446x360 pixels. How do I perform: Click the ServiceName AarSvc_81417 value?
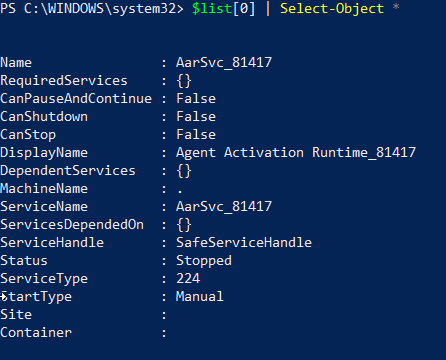(x=224, y=207)
